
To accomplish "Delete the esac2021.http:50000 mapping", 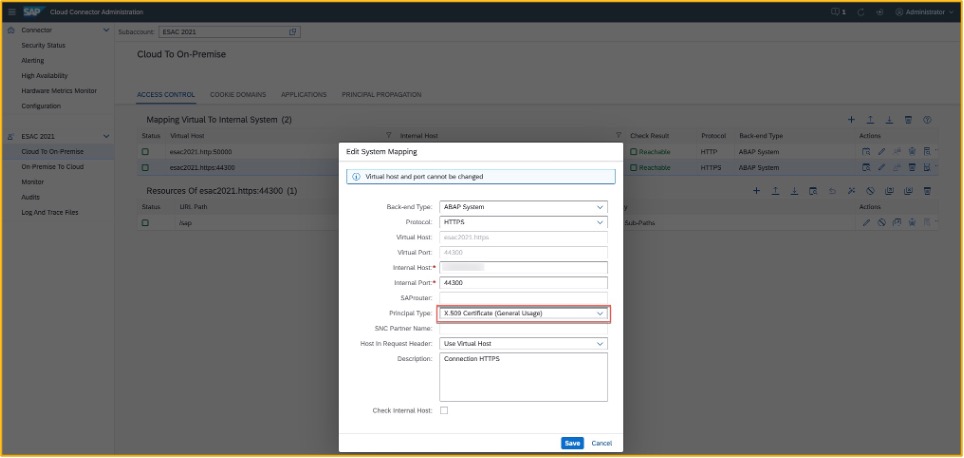I will point(912,151).
